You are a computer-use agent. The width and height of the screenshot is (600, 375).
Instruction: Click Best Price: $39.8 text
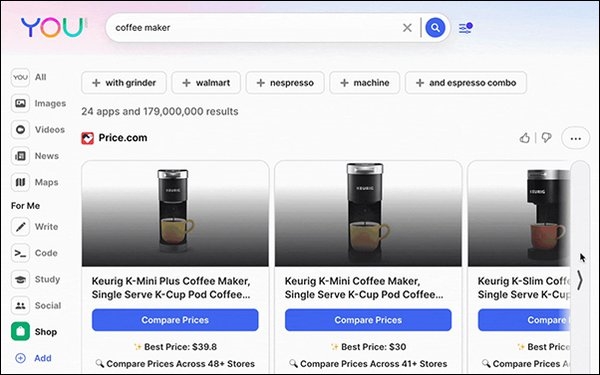click(x=175, y=347)
